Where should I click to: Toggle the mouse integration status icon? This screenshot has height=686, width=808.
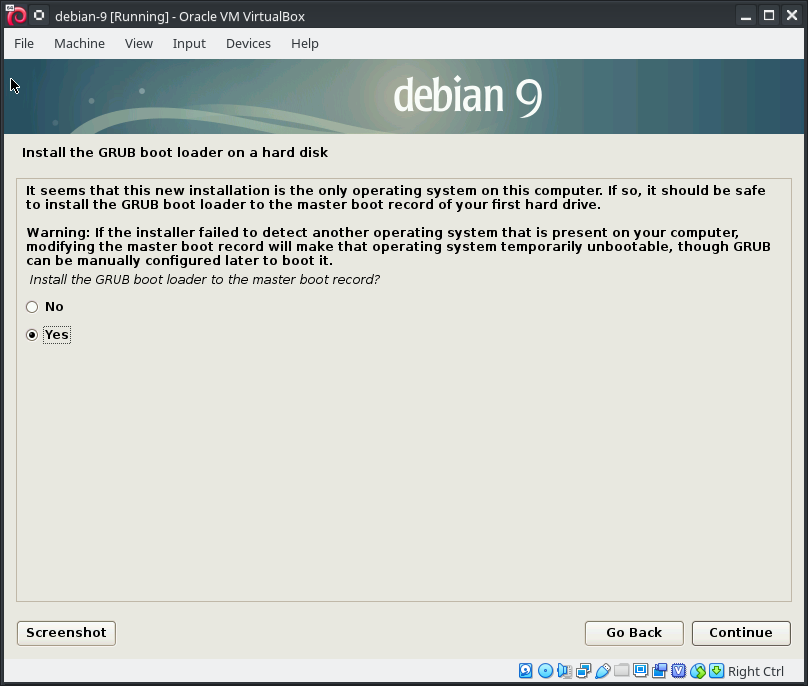(x=697, y=671)
